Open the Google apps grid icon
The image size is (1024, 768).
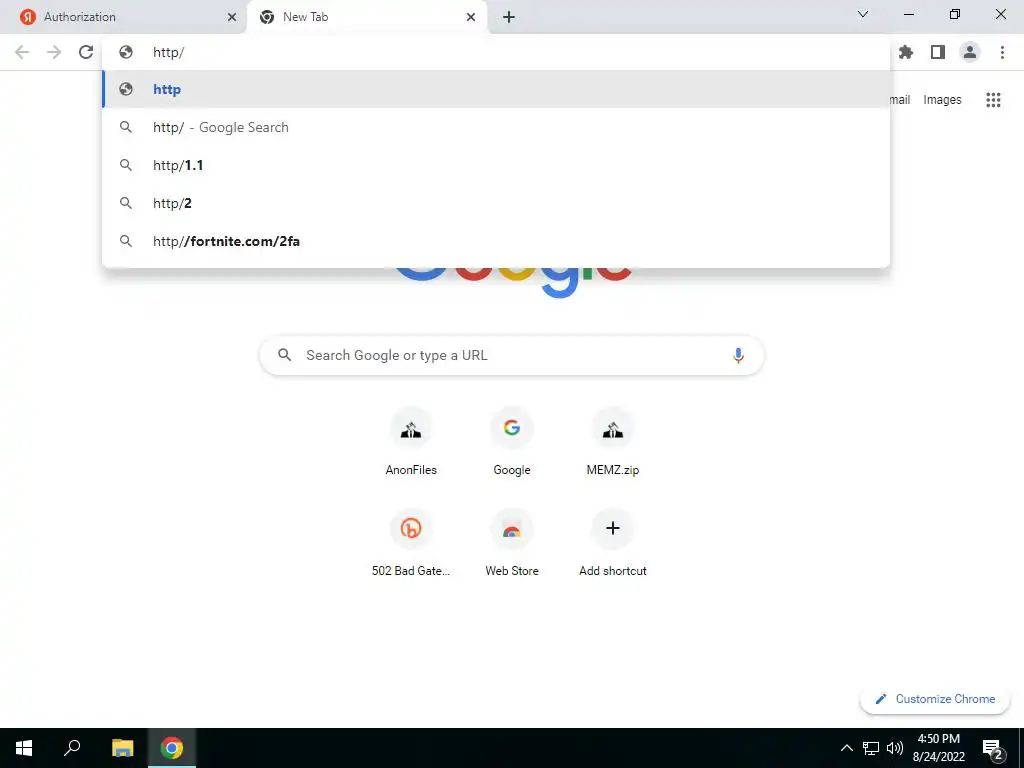[993, 100]
